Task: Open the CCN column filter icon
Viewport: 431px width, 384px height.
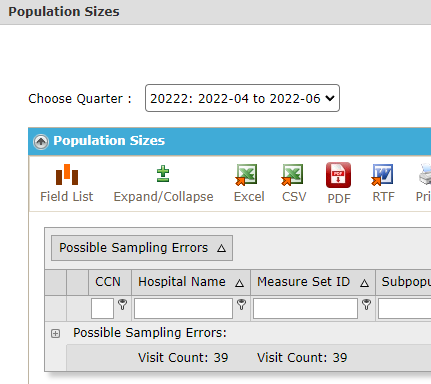Action: 122,305
